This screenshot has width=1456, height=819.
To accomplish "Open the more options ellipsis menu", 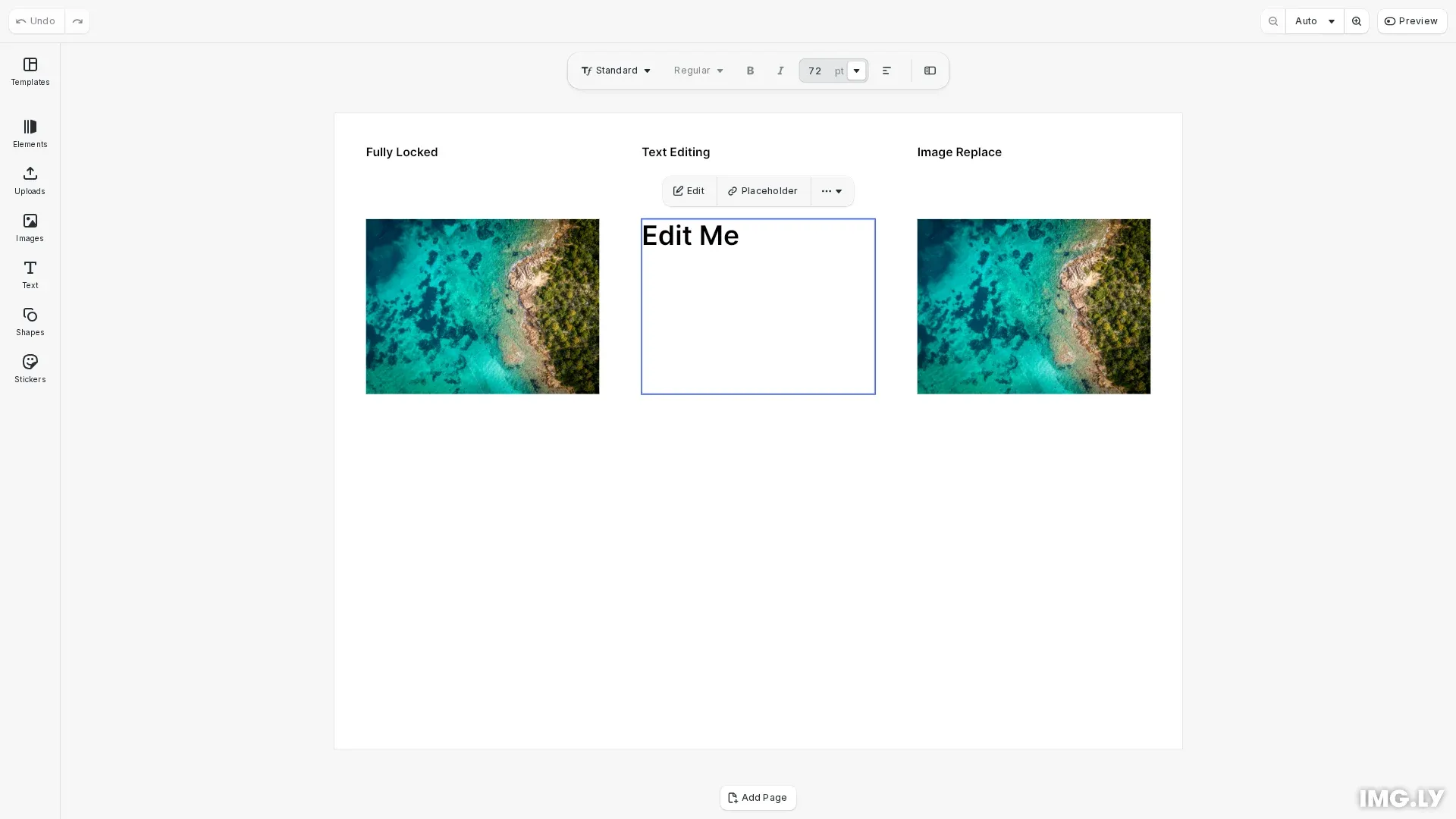I will [x=832, y=191].
